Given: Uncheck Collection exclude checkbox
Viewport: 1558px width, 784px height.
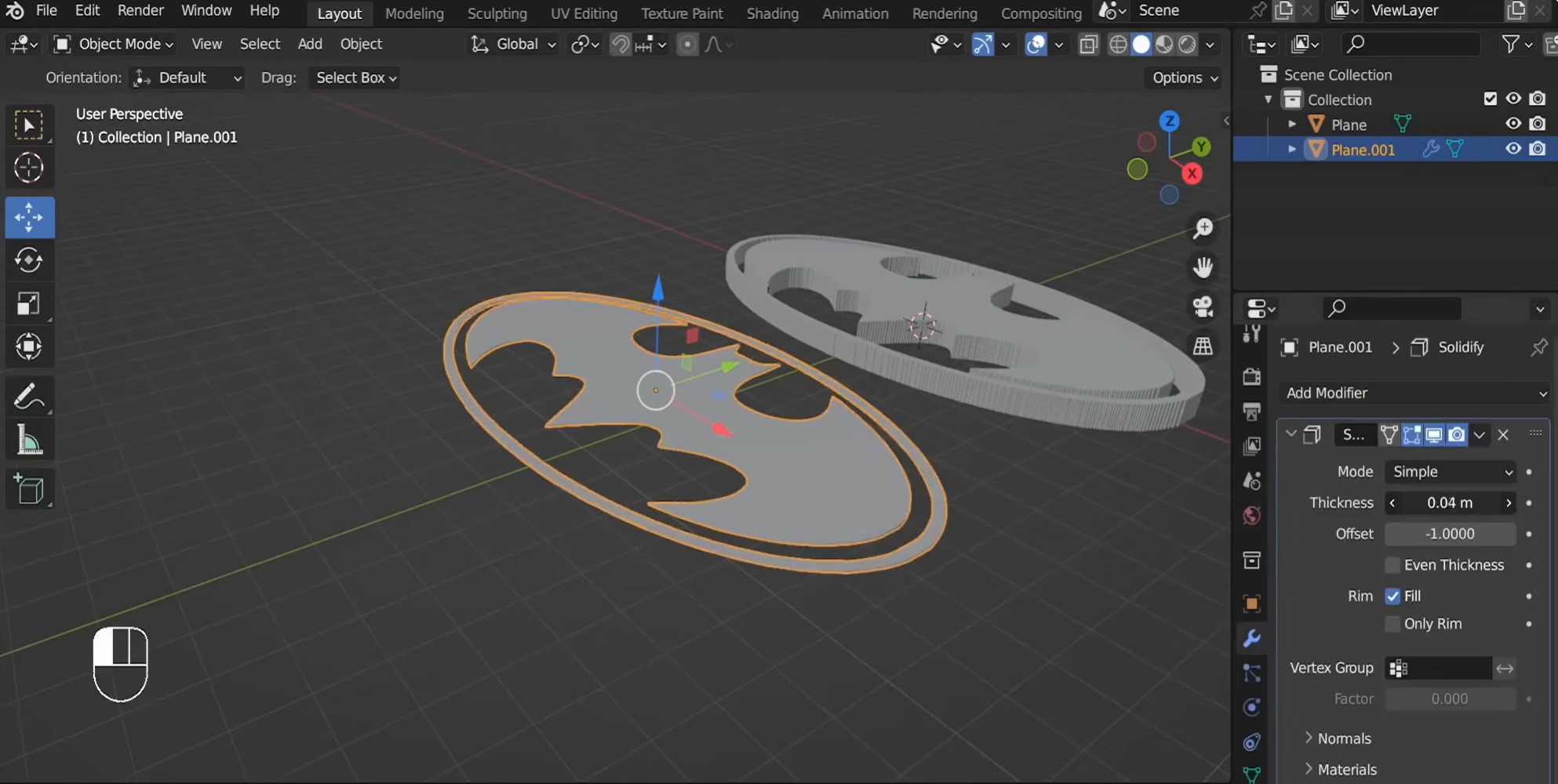Looking at the screenshot, I should (1491, 99).
